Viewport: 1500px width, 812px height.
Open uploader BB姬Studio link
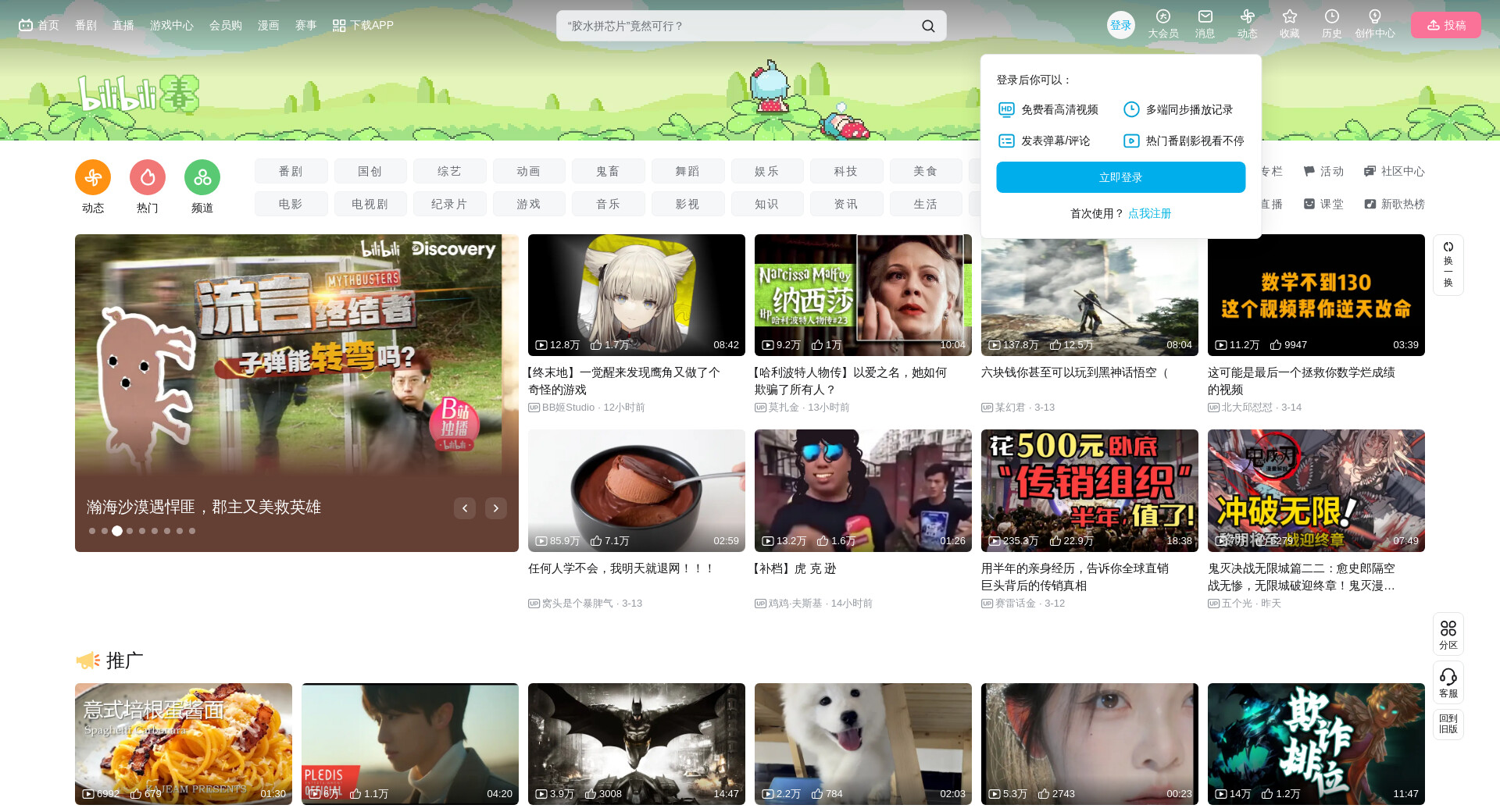[x=568, y=408]
